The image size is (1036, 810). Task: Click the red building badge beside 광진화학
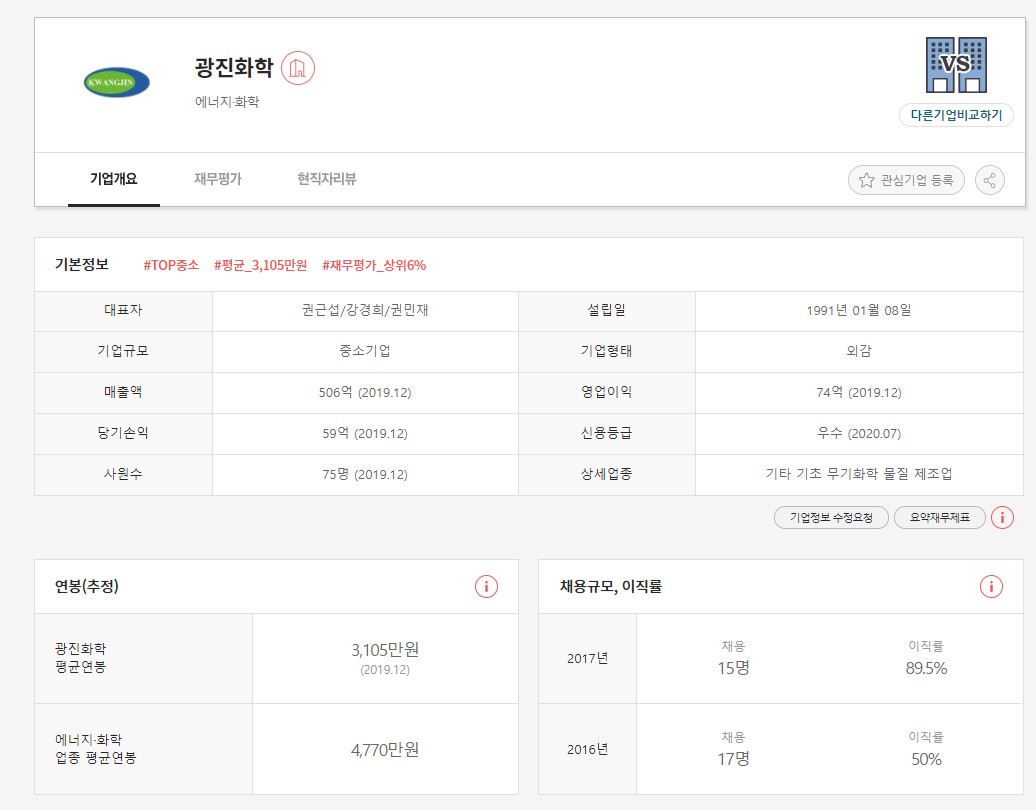pos(298,68)
